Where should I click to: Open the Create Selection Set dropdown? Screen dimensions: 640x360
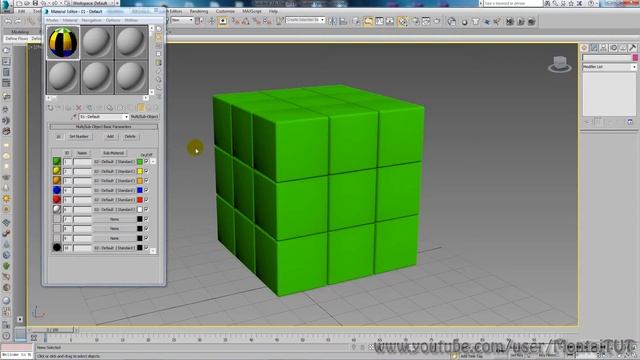tap(305, 20)
